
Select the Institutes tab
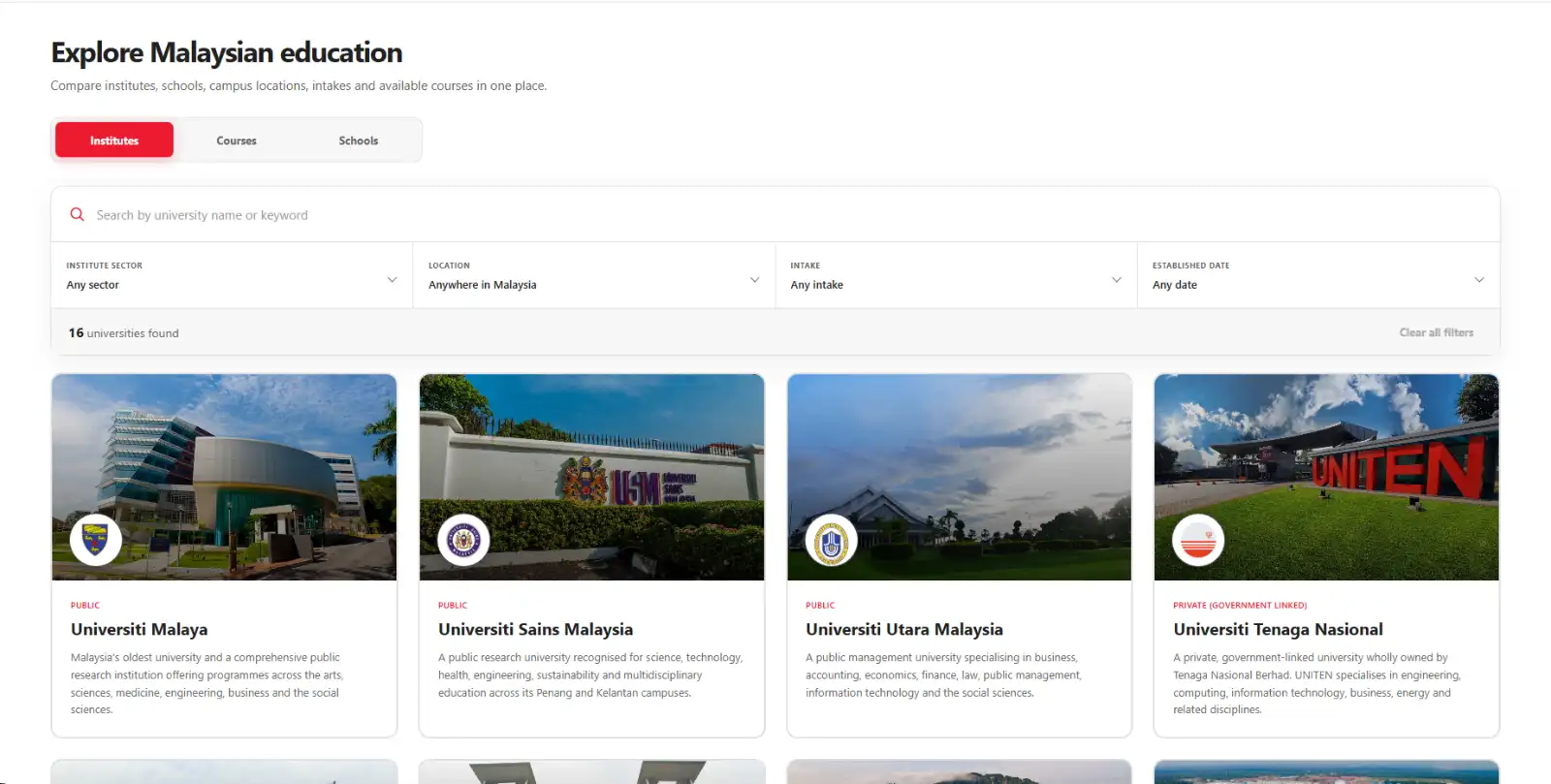click(x=114, y=141)
